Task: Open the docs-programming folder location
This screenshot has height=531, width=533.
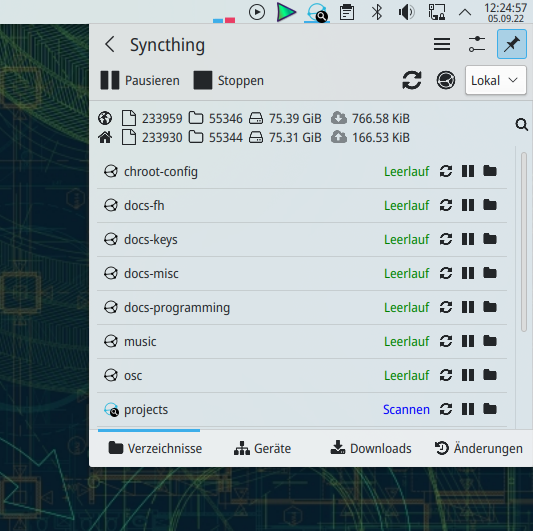Action: coord(490,307)
